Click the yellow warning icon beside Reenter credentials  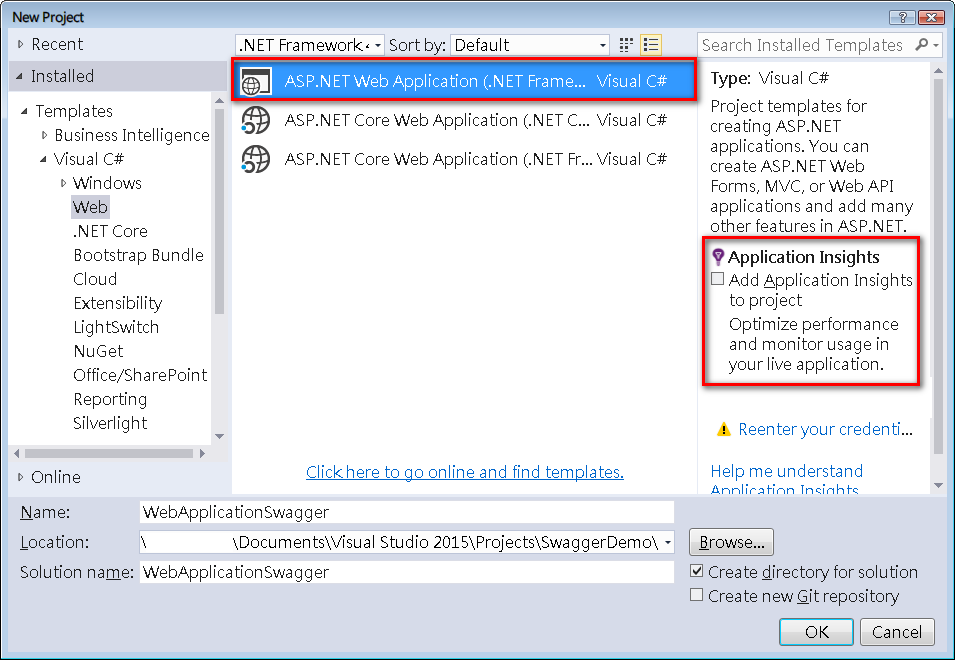pyautogui.click(x=724, y=430)
